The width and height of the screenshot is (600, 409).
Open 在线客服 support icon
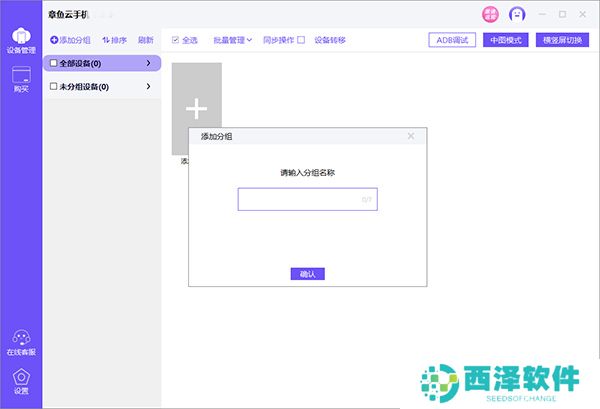click(21, 343)
